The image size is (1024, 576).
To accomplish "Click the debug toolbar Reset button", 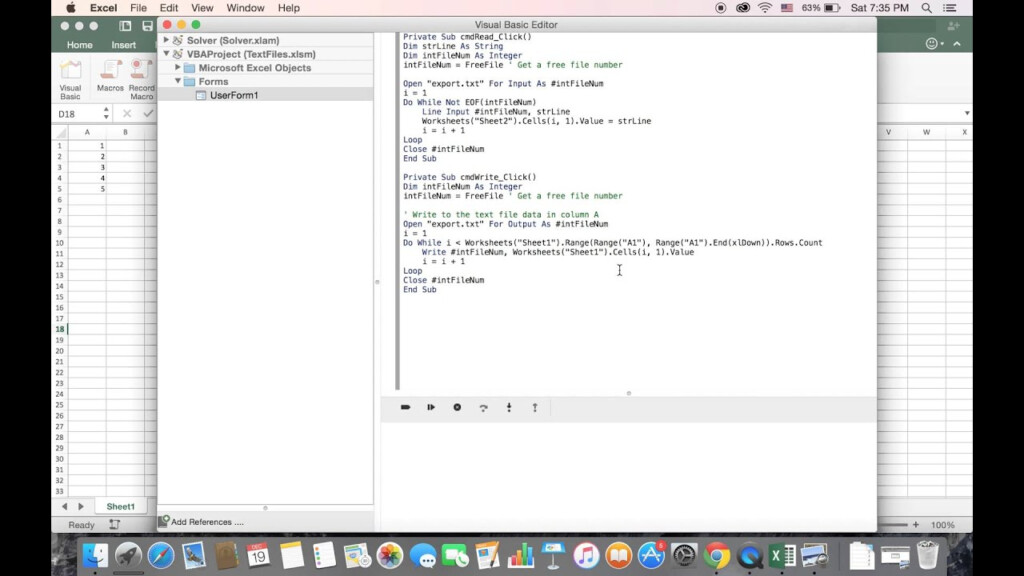I will pyautogui.click(x=405, y=407).
